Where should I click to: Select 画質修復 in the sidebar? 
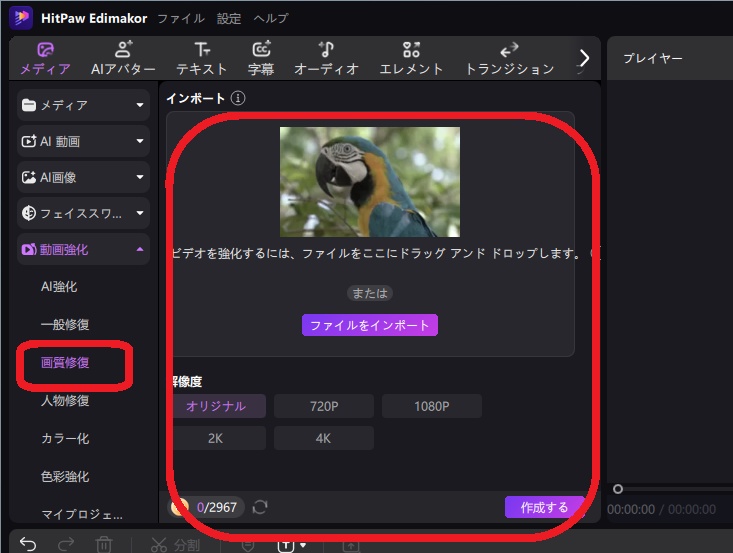click(x=65, y=362)
